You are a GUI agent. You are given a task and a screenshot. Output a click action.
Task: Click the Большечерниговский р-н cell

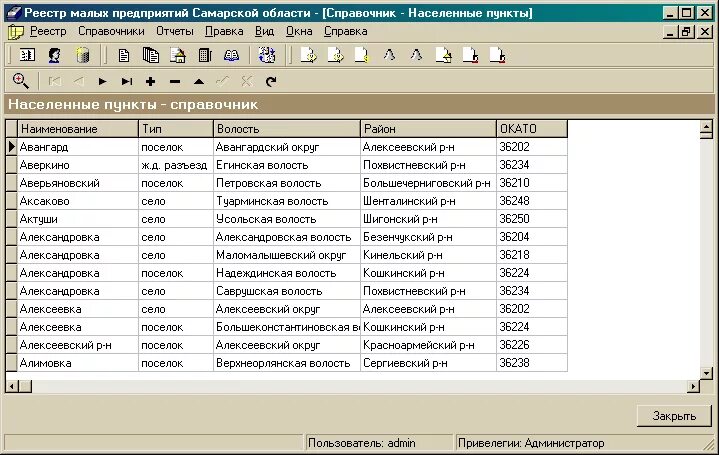pos(428,183)
